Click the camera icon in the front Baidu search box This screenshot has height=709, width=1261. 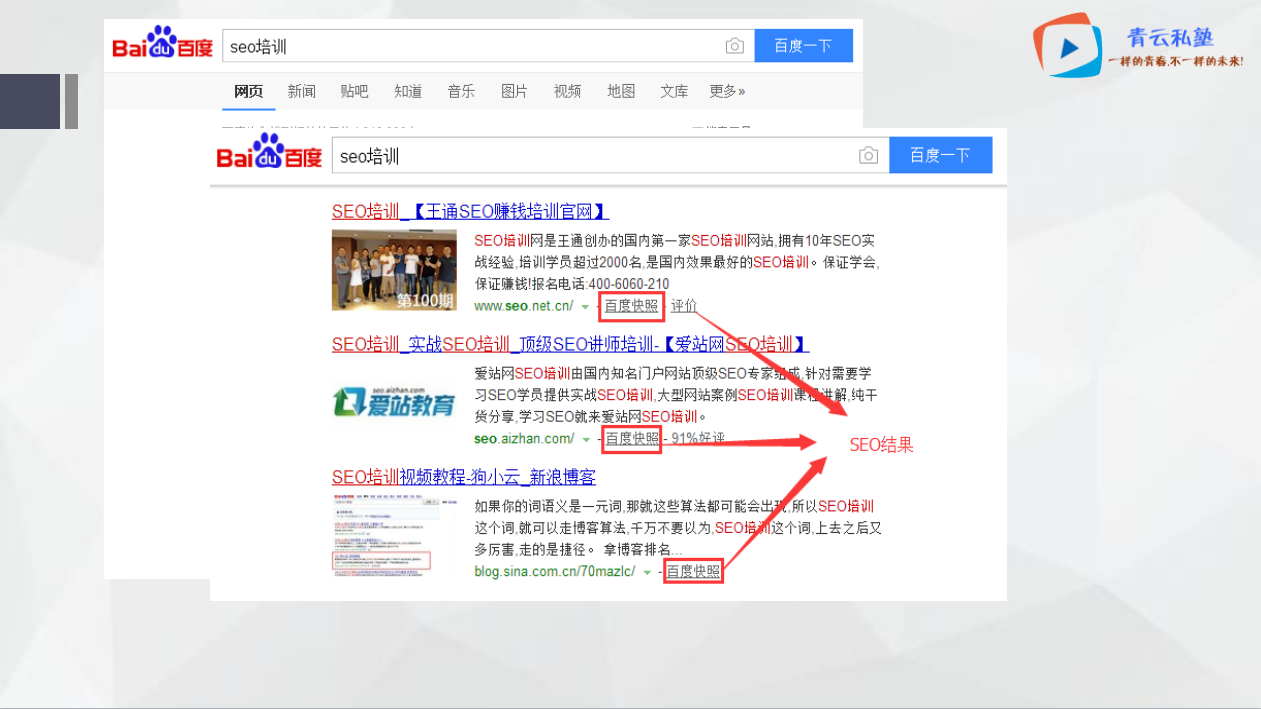(869, 156)
